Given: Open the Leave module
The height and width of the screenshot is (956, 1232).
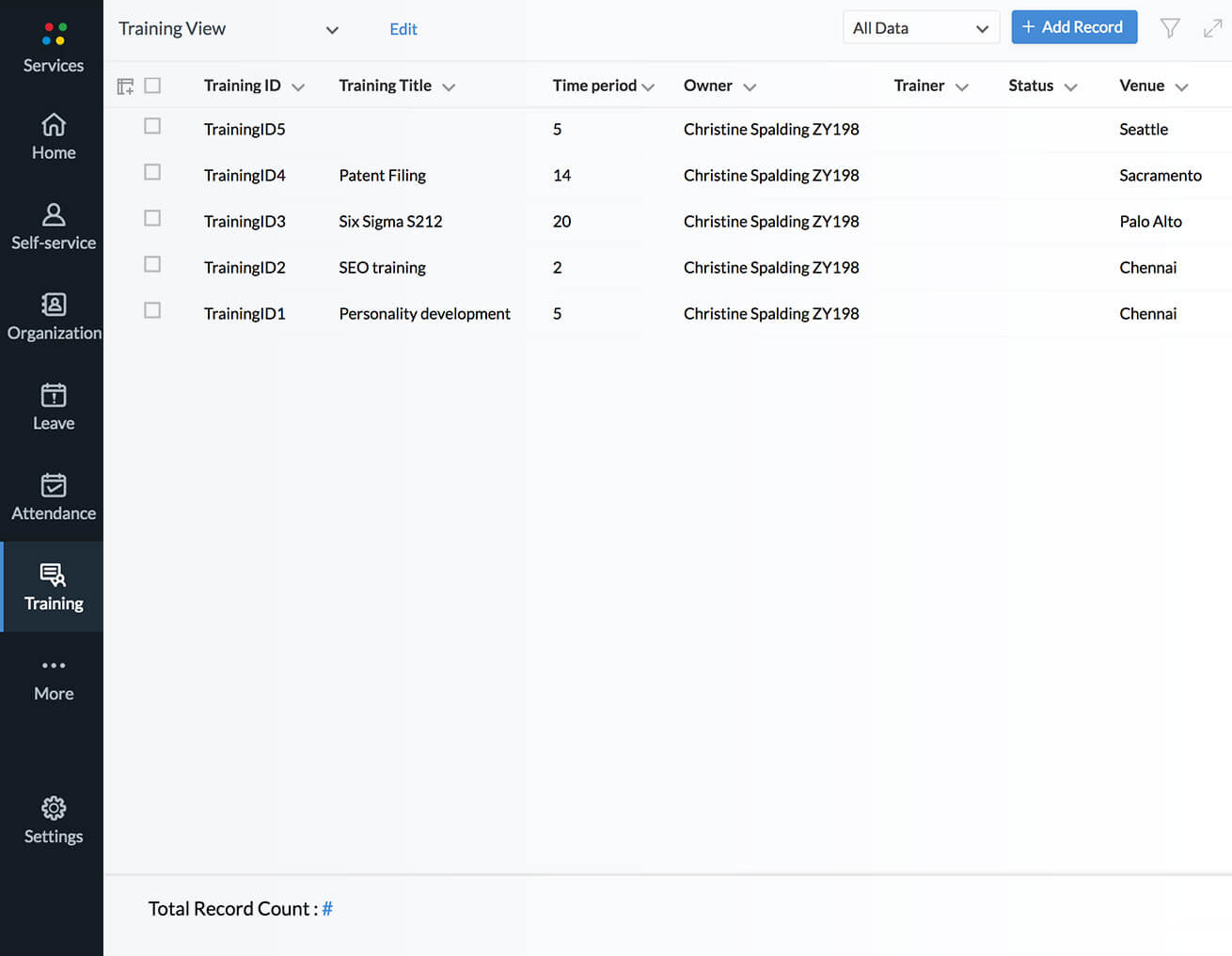Looking at the screenshot, I should coord(54,408).
